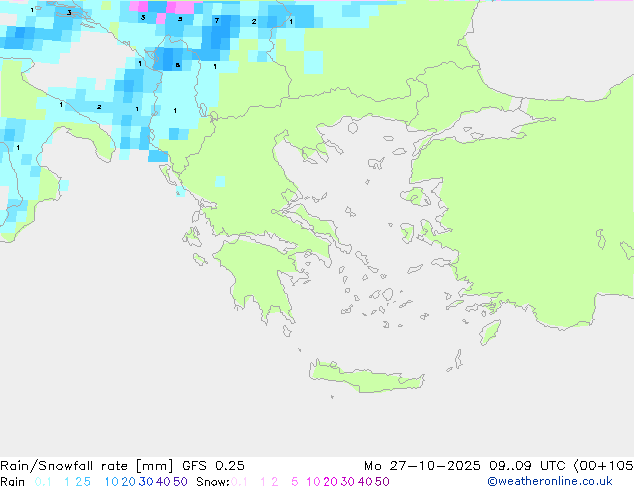The width and height of the screenshot is (634, 490).
Task: Click the "09..09 UTC" time text
Action: click(526, 466)
